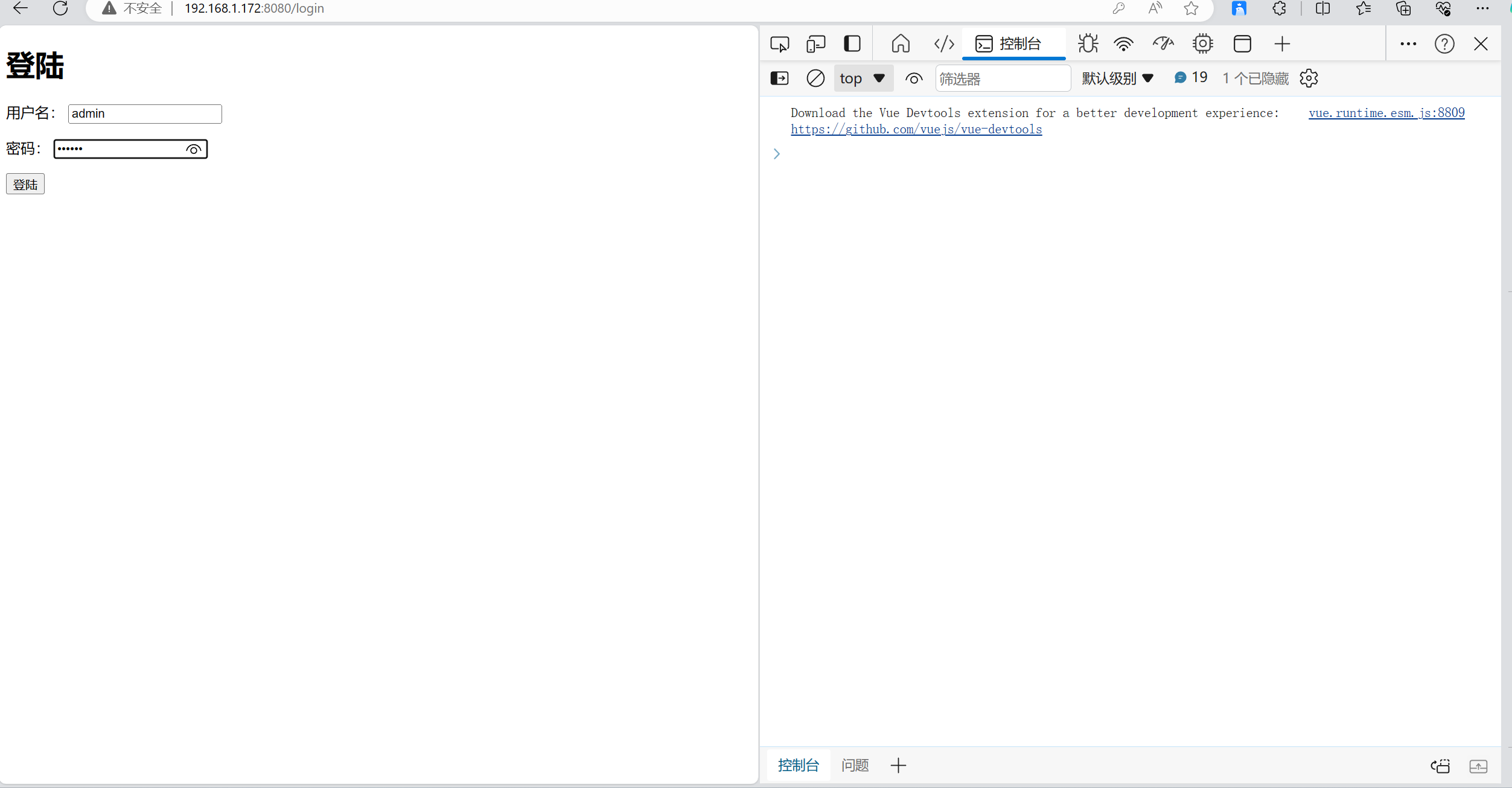Screen dimensions: 1512x788
Task: Open the Application panel window icon
Action: 1242,44
